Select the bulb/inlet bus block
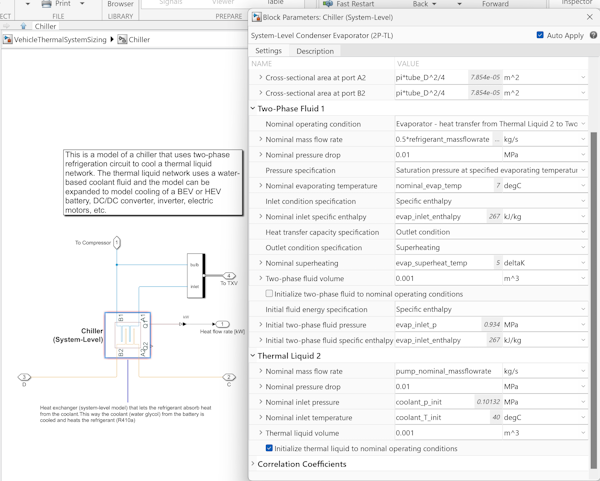The image size is (600, 481). tap(196, 276)
